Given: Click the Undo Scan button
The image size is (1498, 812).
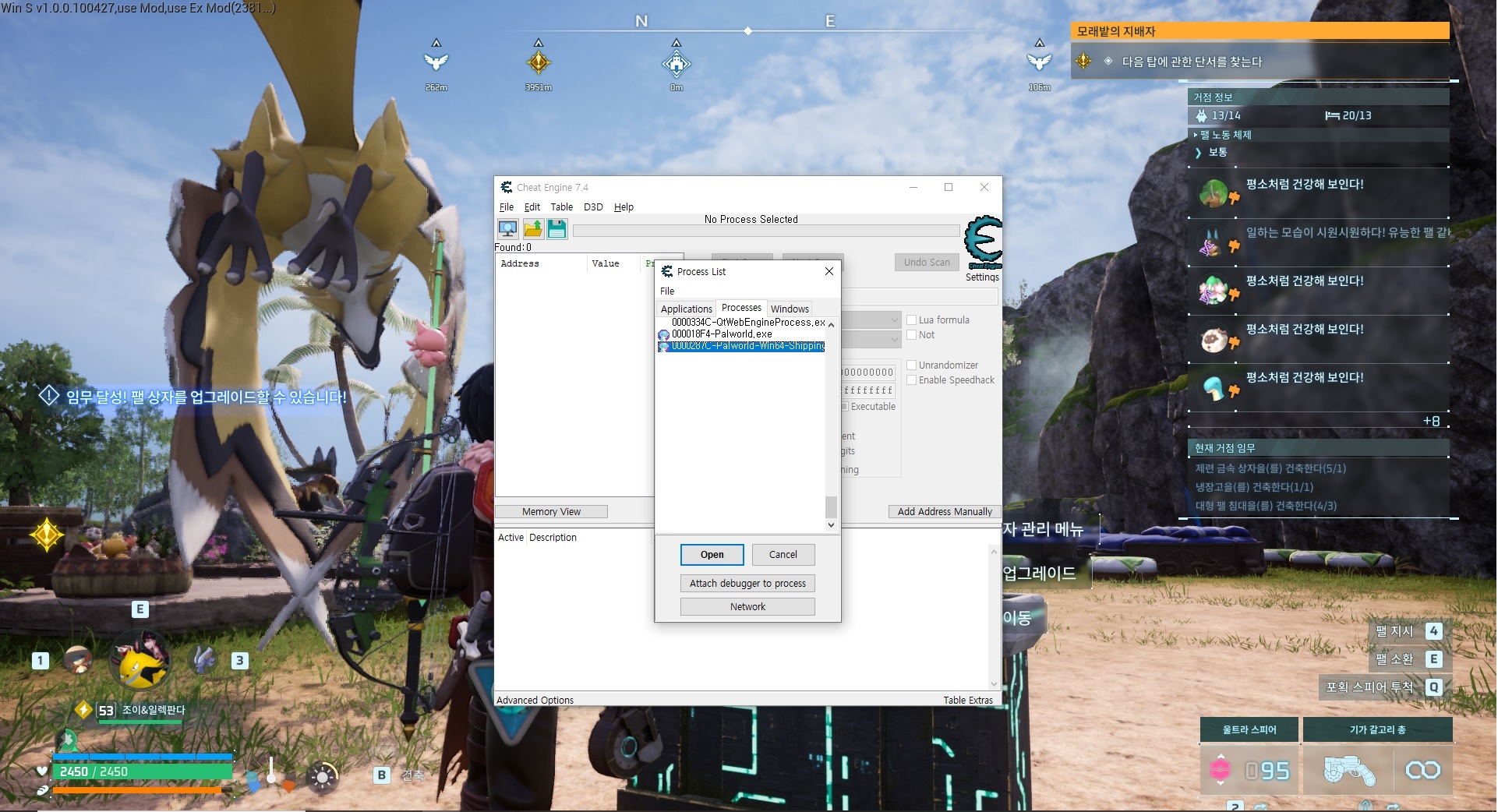Looking at the screenshot, I should (927, 263).
